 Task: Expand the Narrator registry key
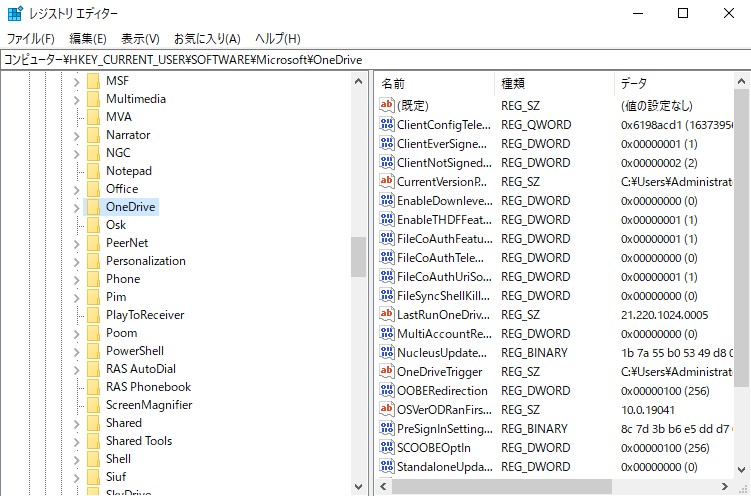coord(77,136)
